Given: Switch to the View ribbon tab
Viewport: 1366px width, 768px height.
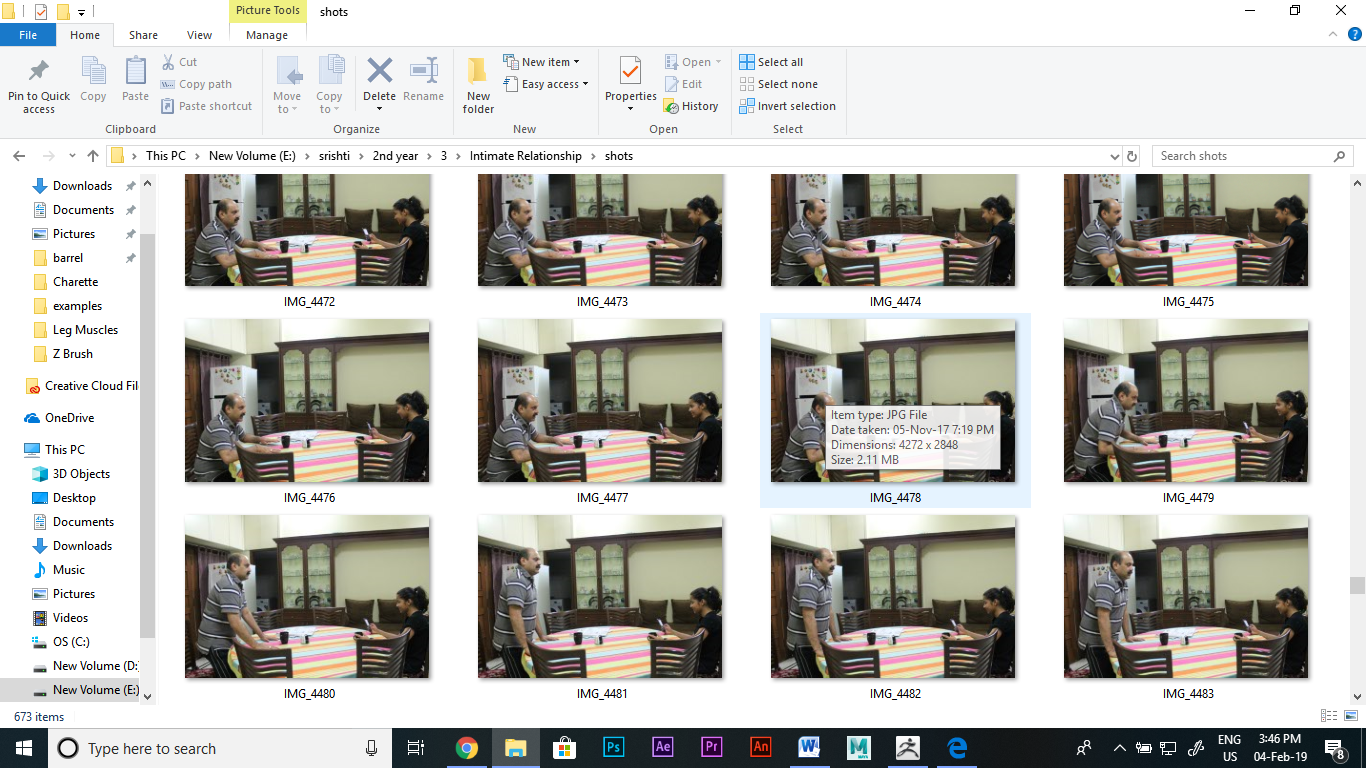Looking at the screenshot, I should [x=200, y=35].
